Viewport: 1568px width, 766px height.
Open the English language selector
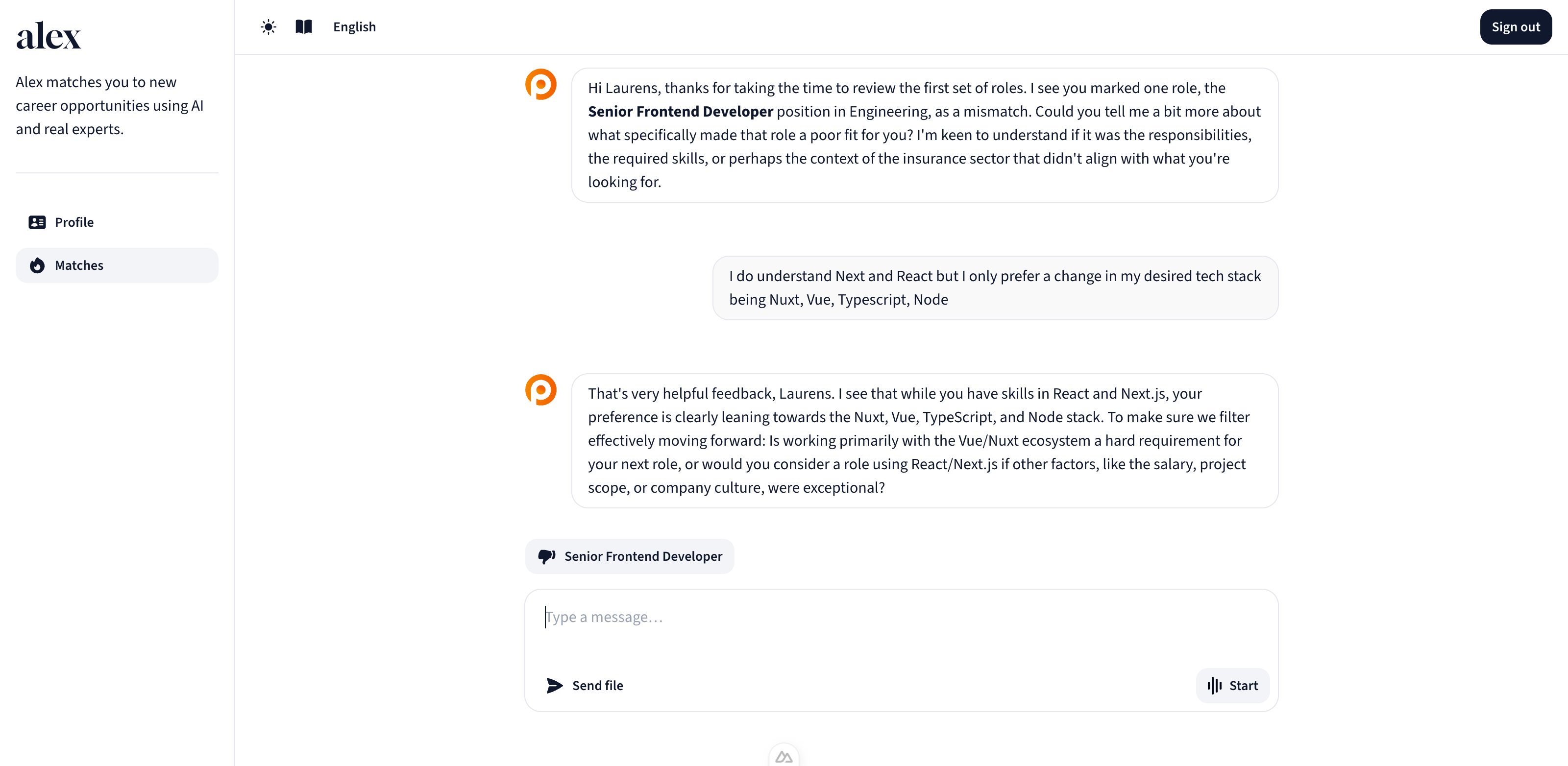355,27
